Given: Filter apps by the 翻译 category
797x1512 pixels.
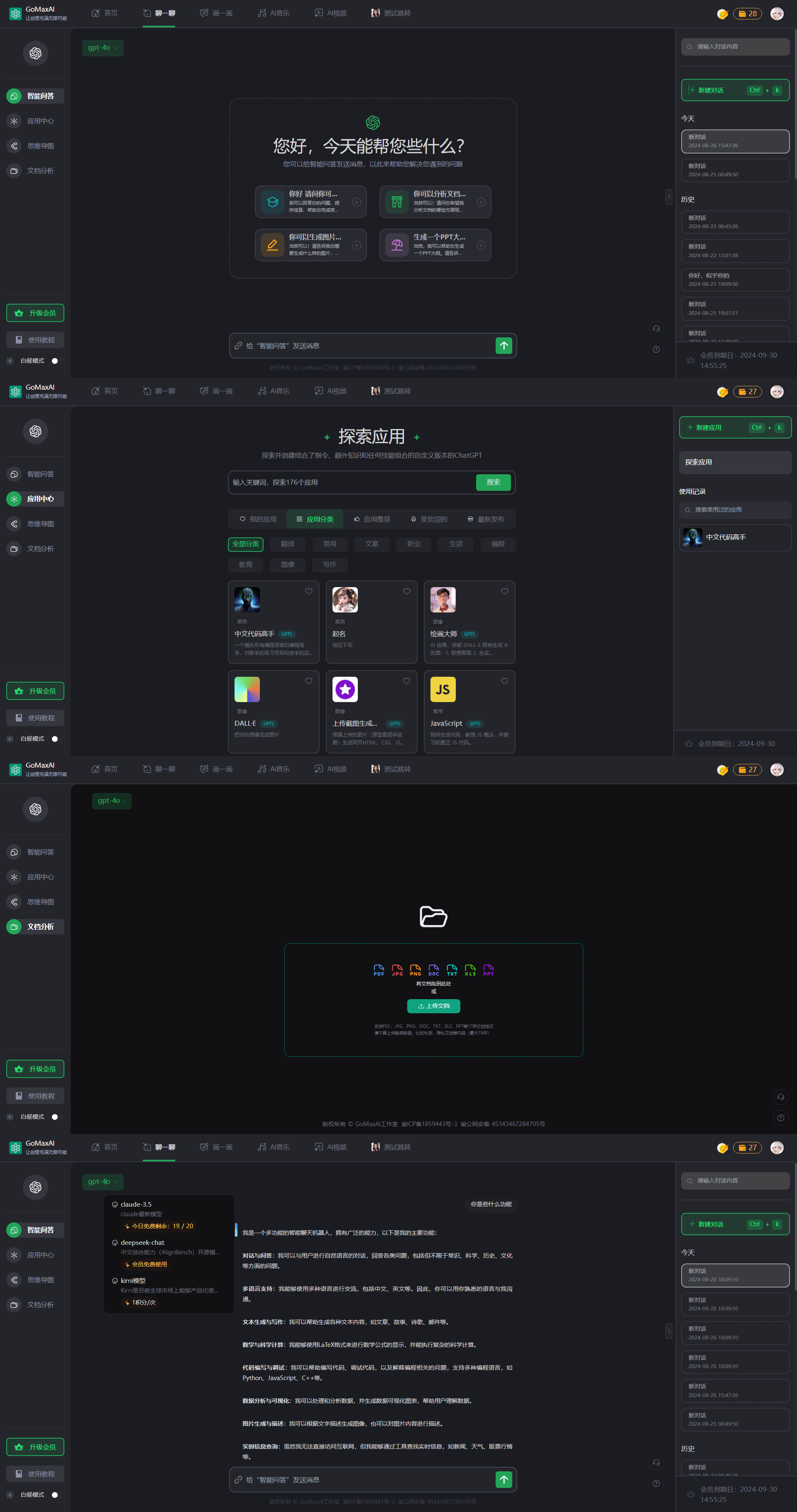Looking at the screenshot, I should pos(288,544).
